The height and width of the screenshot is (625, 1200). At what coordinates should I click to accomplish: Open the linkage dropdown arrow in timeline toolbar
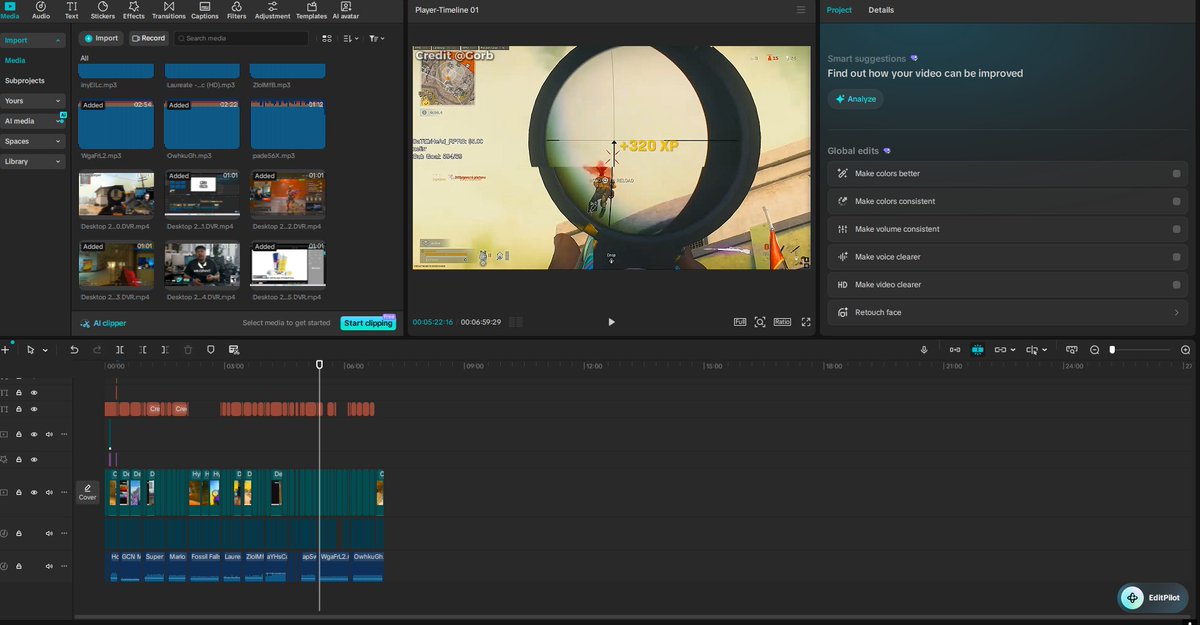(x=1013, y=350)
